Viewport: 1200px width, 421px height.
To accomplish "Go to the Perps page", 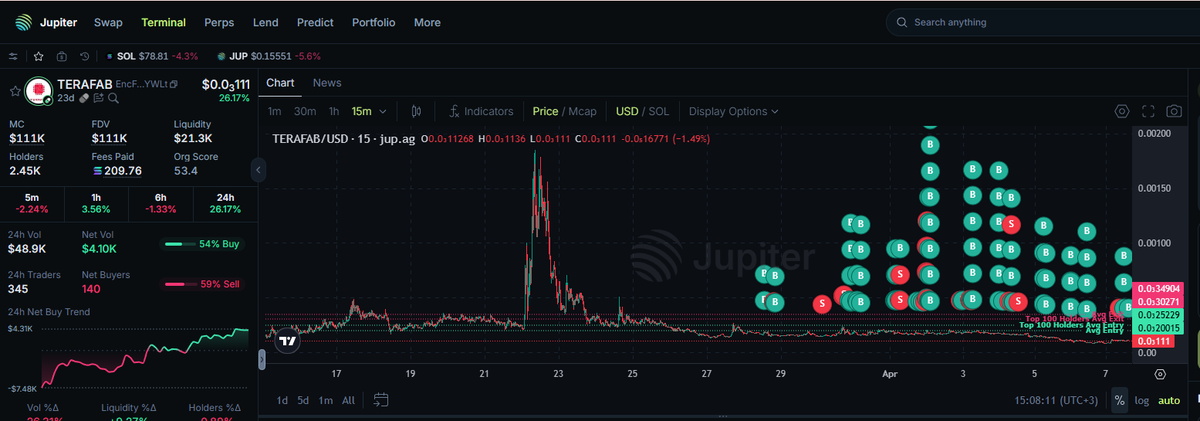I will (x=219, y=22).
